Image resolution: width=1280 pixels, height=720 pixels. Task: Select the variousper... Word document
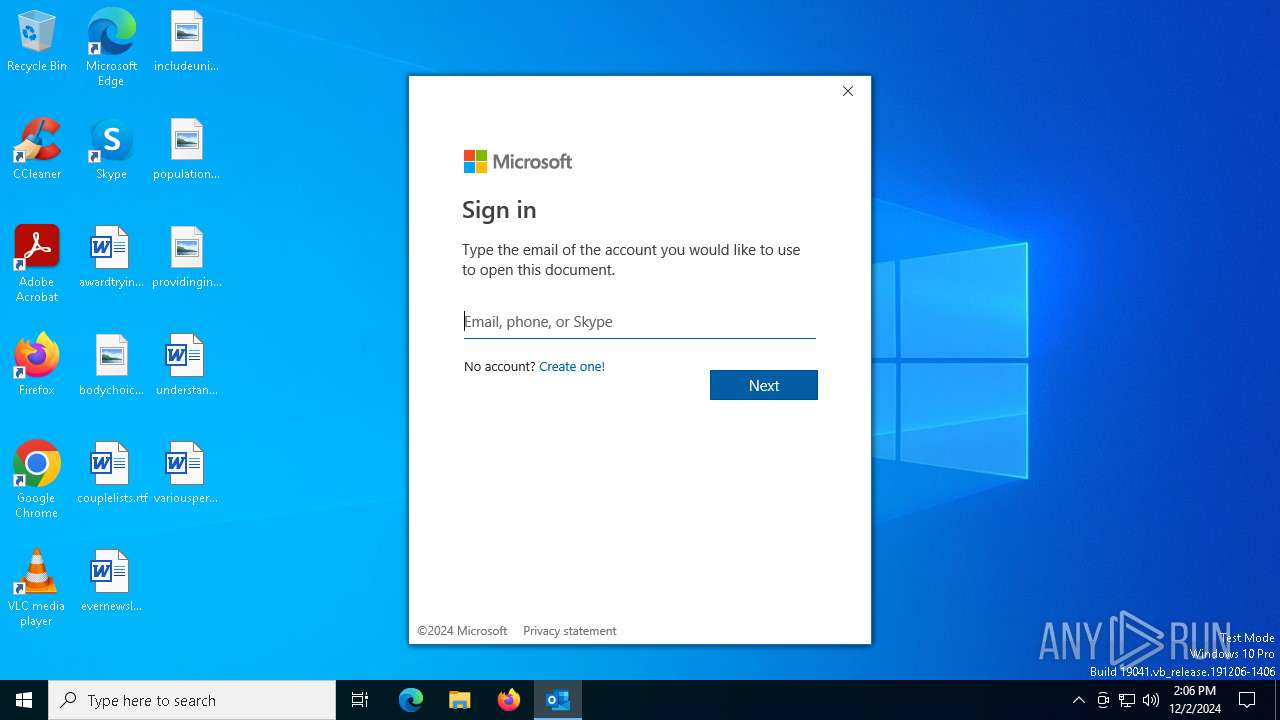coord(186,474)
